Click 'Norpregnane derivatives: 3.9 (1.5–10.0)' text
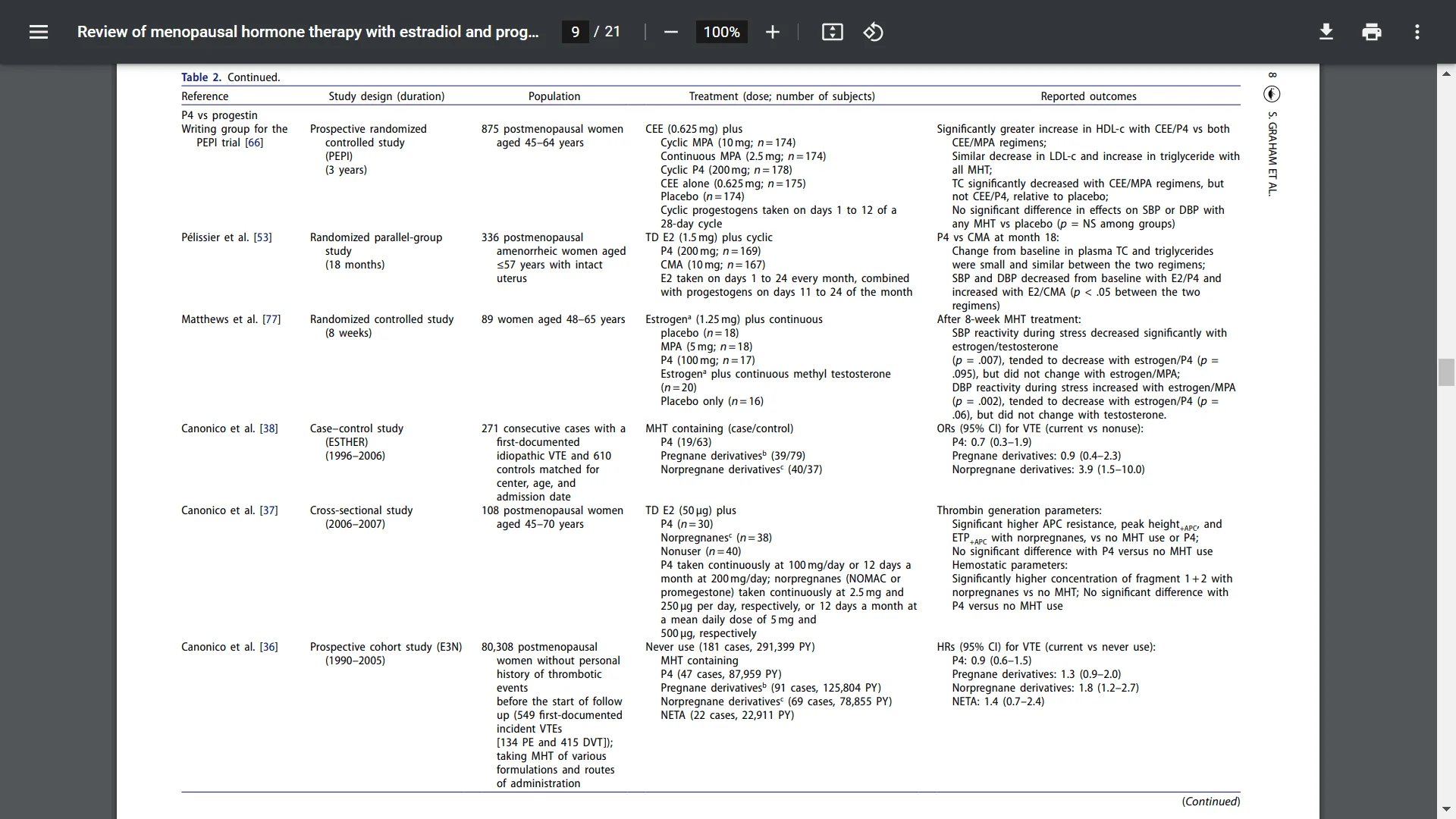Screen dimensions: 1456x819 (1048, 469)
